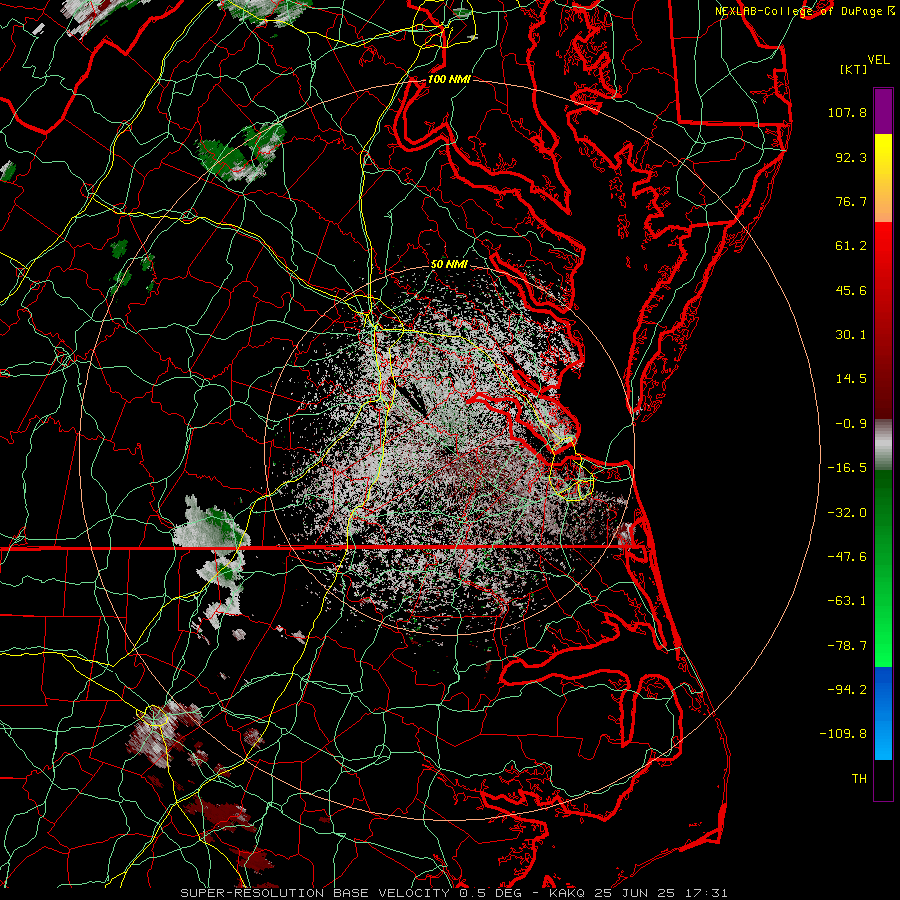Click the 45.6 velocity scale value
Screen dimensions: 900x900
click(851, 290)
